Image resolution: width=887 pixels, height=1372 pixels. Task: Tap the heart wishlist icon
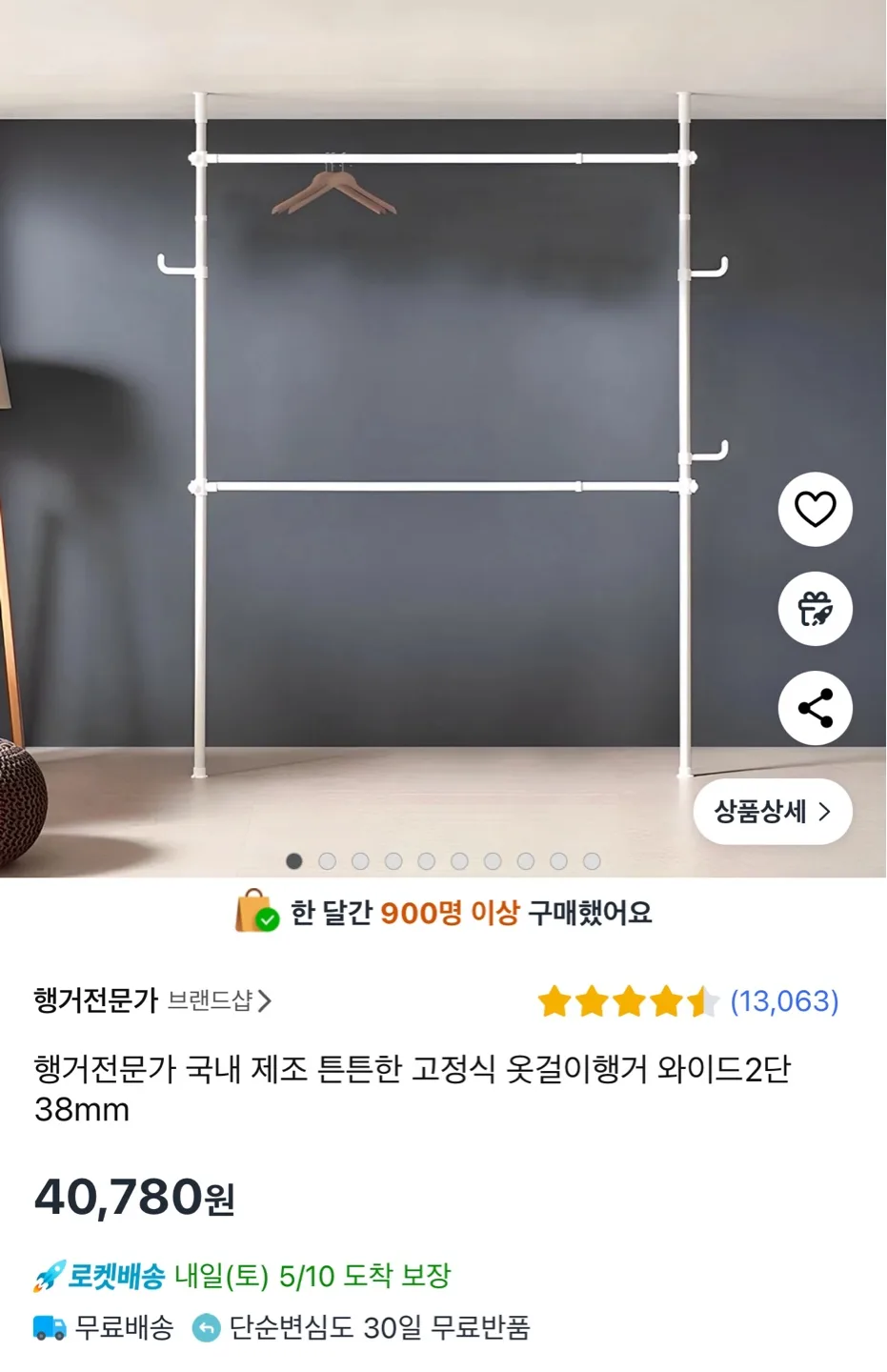[815, 510]
